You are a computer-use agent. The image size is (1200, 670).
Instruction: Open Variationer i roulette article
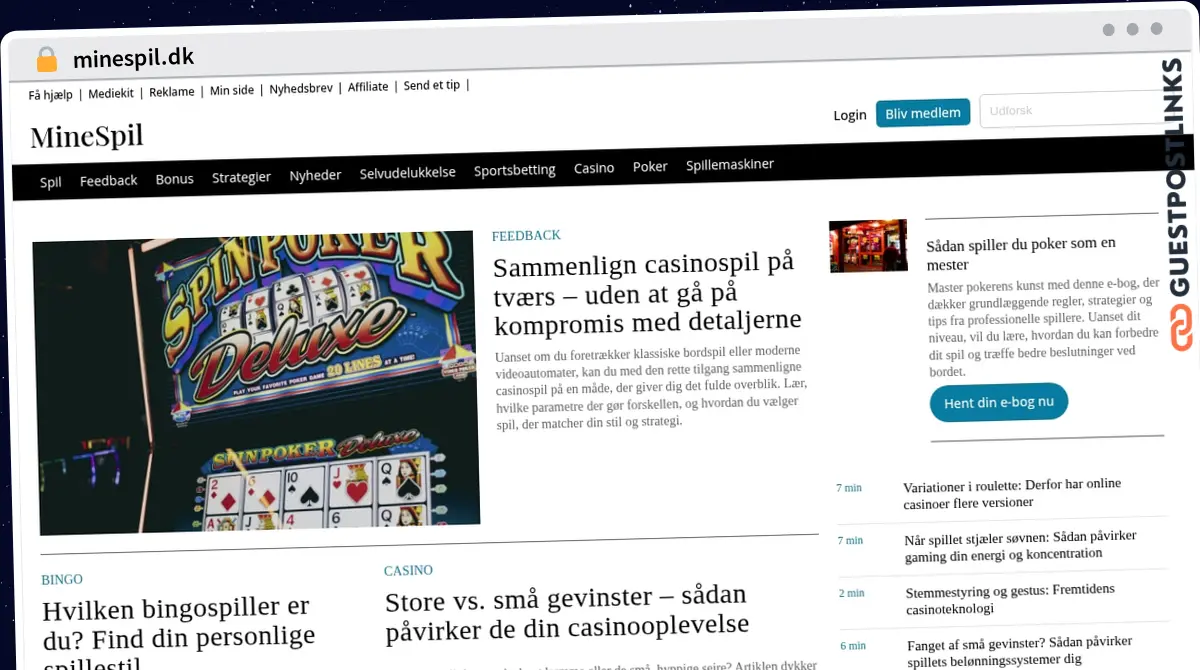click(x=1012, y=493)
